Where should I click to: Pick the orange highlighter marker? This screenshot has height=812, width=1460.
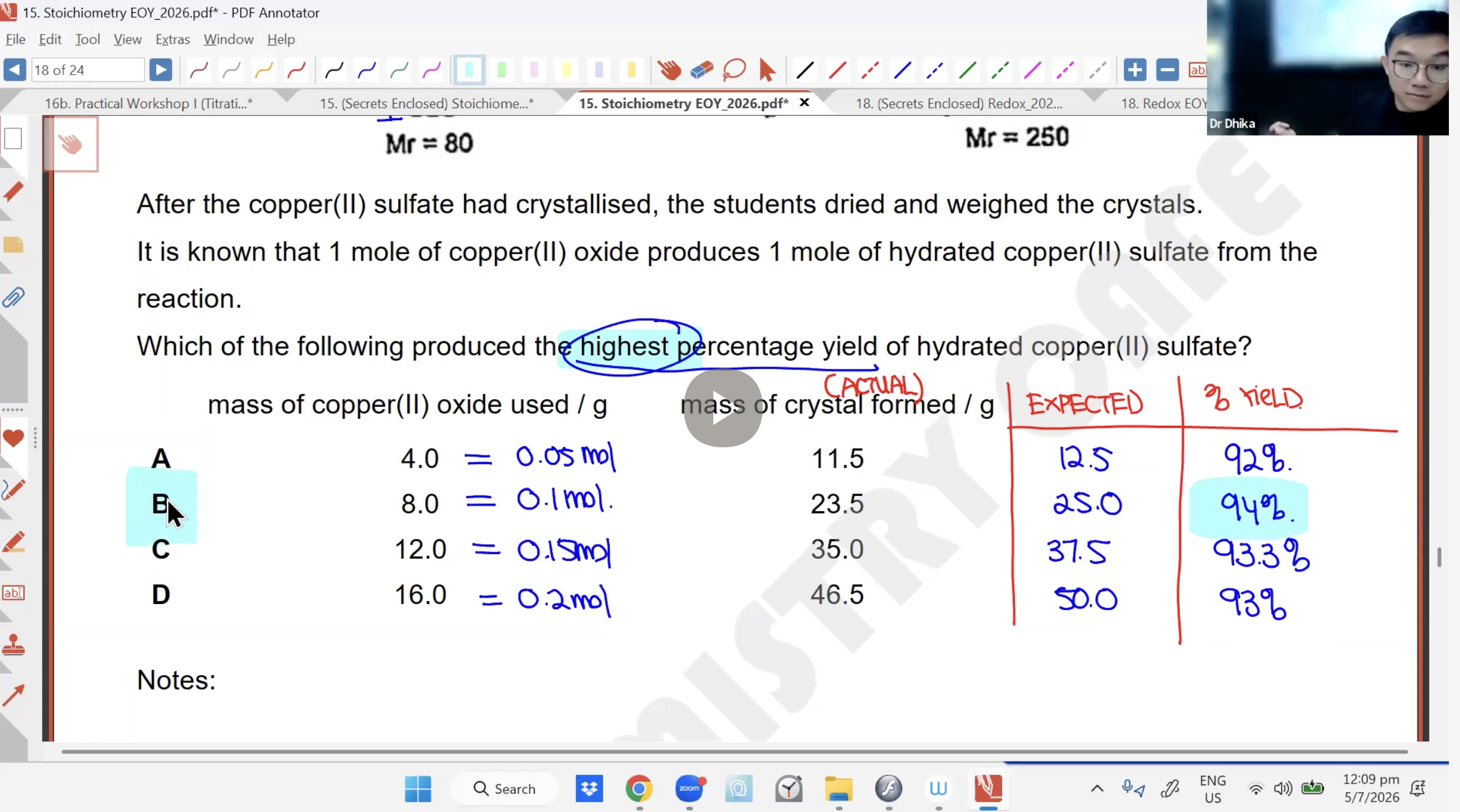pyautogui.click(x=631, y=70)
